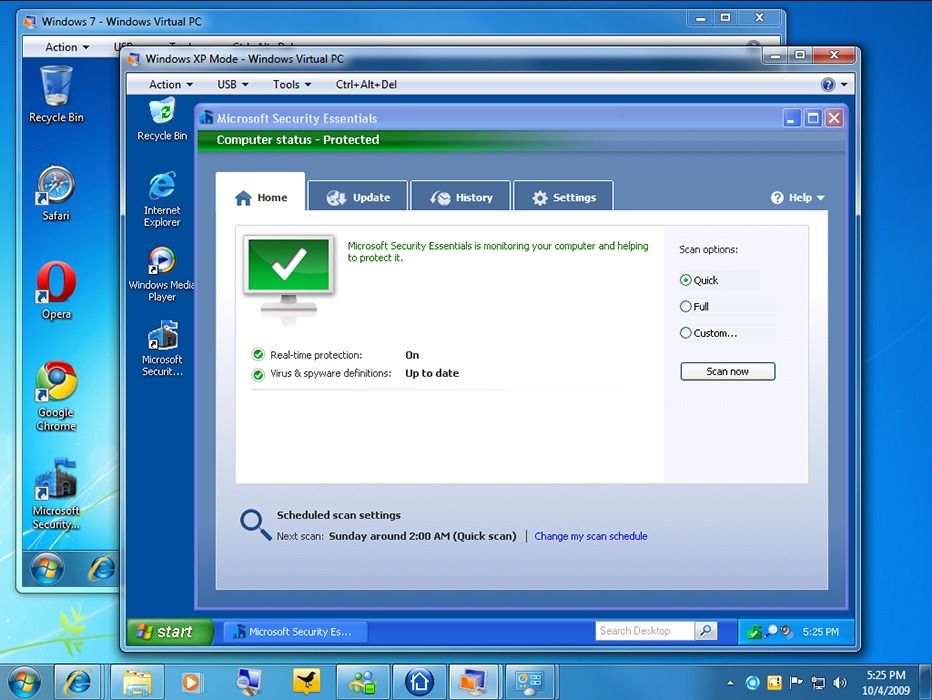The width and height of the screenshot is (932, 700).
Task: Open the Help dropdown in Security Essentials
Action: pyautogui.click(x=797, y=197)
